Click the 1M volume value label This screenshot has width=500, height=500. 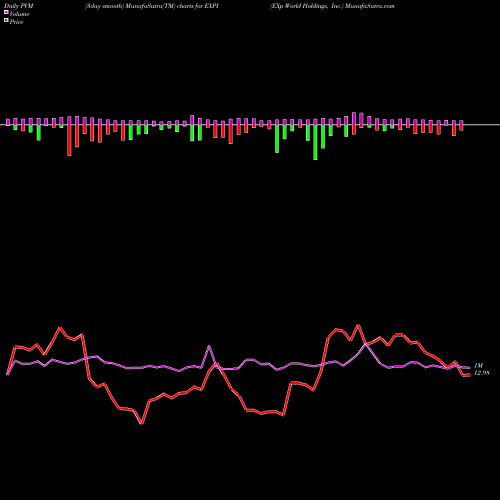pyautogui.click(x=478, y=366)
